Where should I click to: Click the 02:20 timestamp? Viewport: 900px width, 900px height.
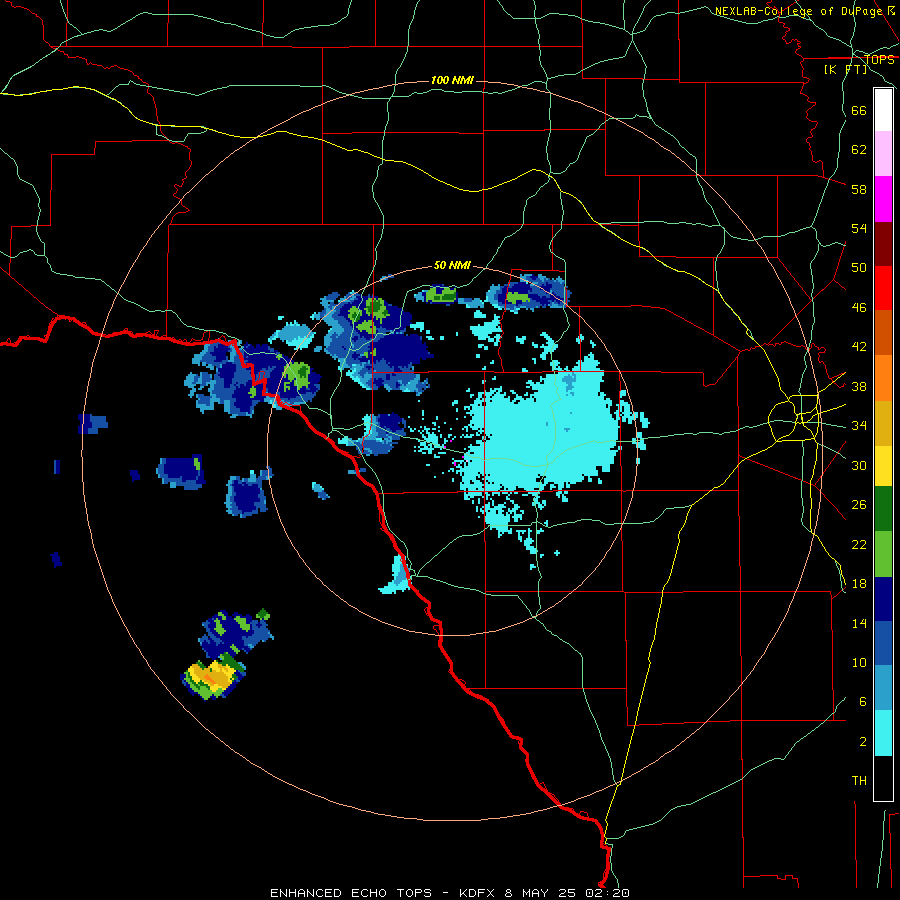coord(608,893)
